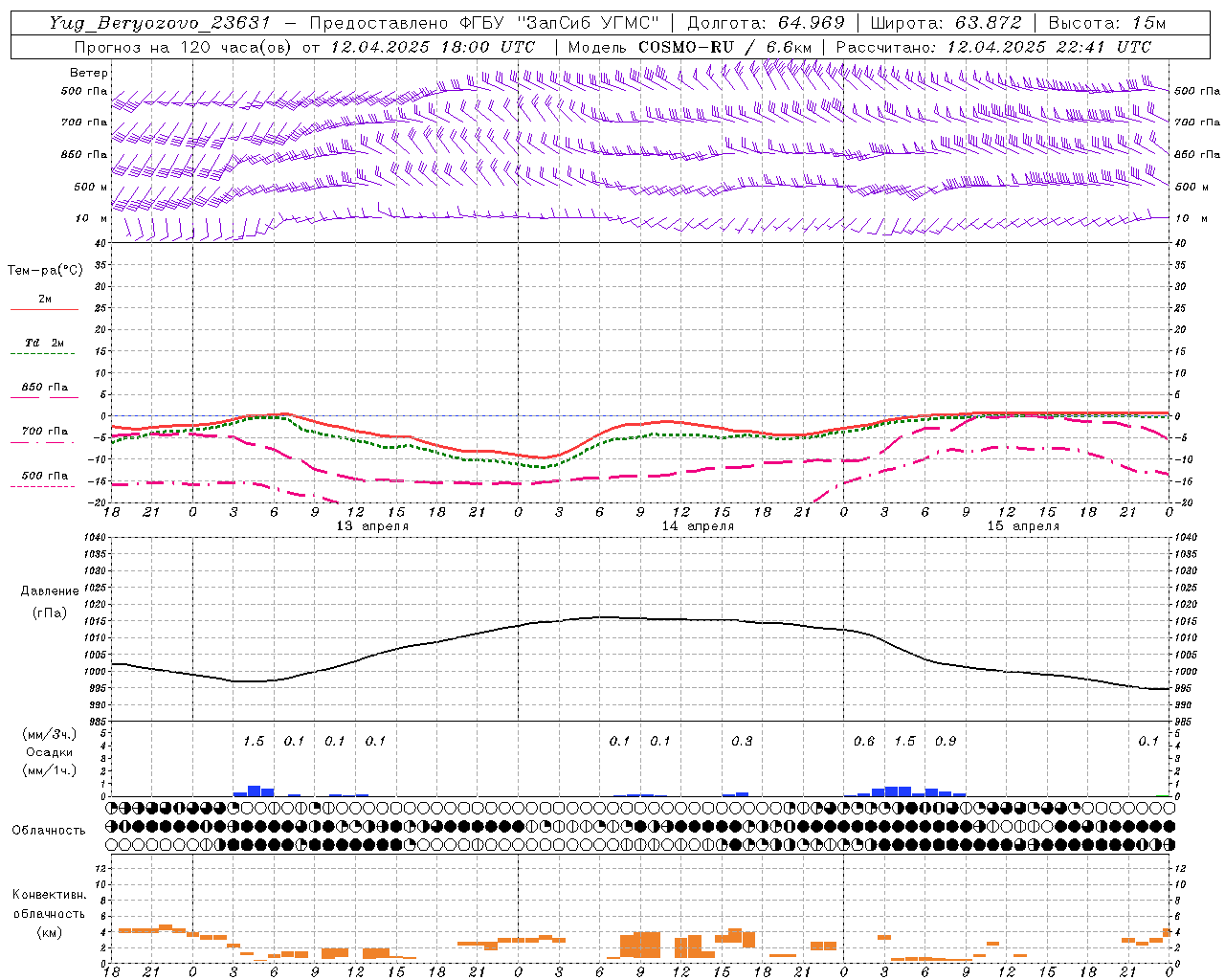Click the Ветер panel label
1225x980 pixels.
[x=89, y=73]
